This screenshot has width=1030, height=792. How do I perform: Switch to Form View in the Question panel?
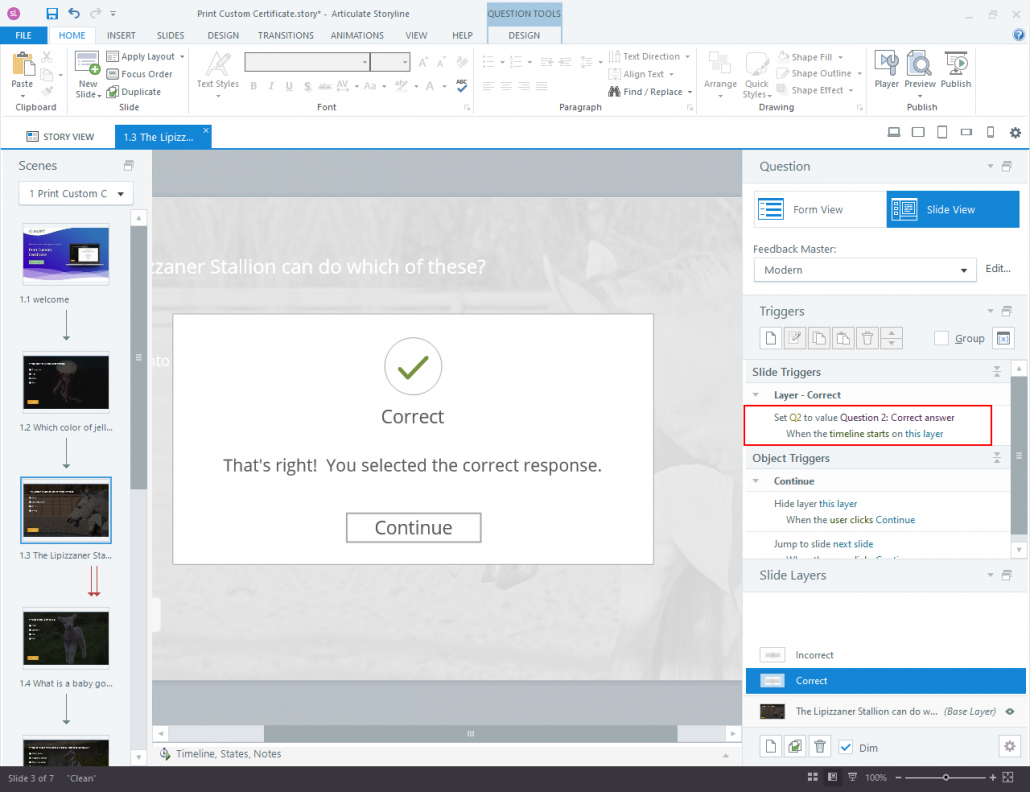point(819,209)
